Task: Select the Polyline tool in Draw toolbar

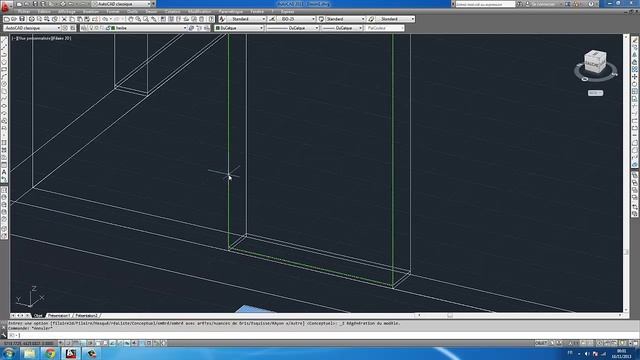Action: coord(4,54)
